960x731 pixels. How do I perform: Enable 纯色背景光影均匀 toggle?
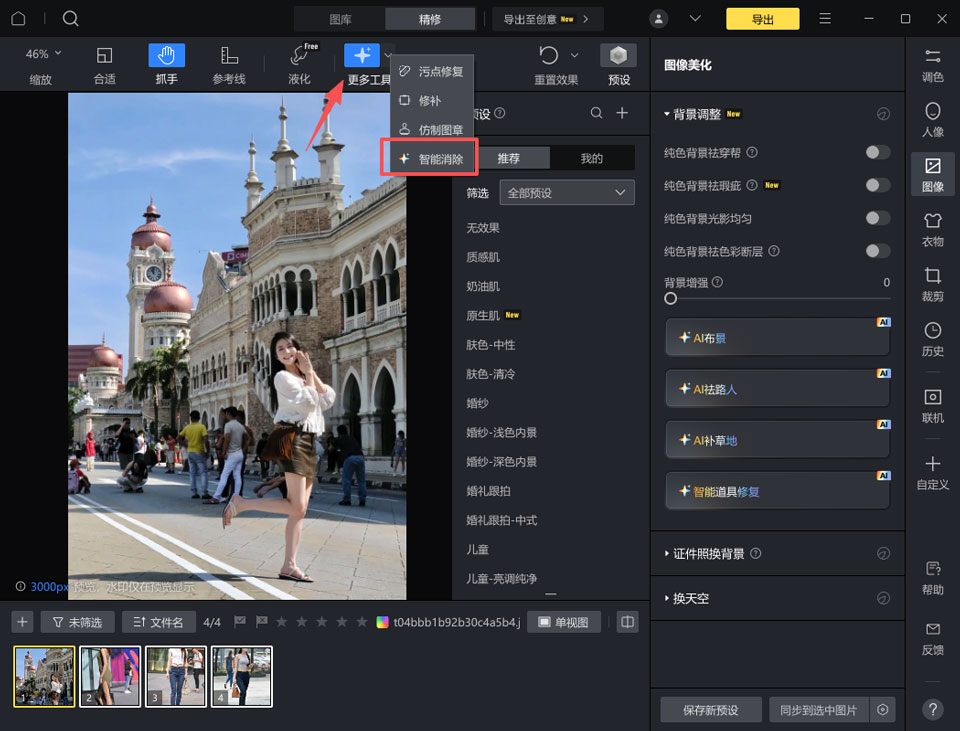(877, 218)
